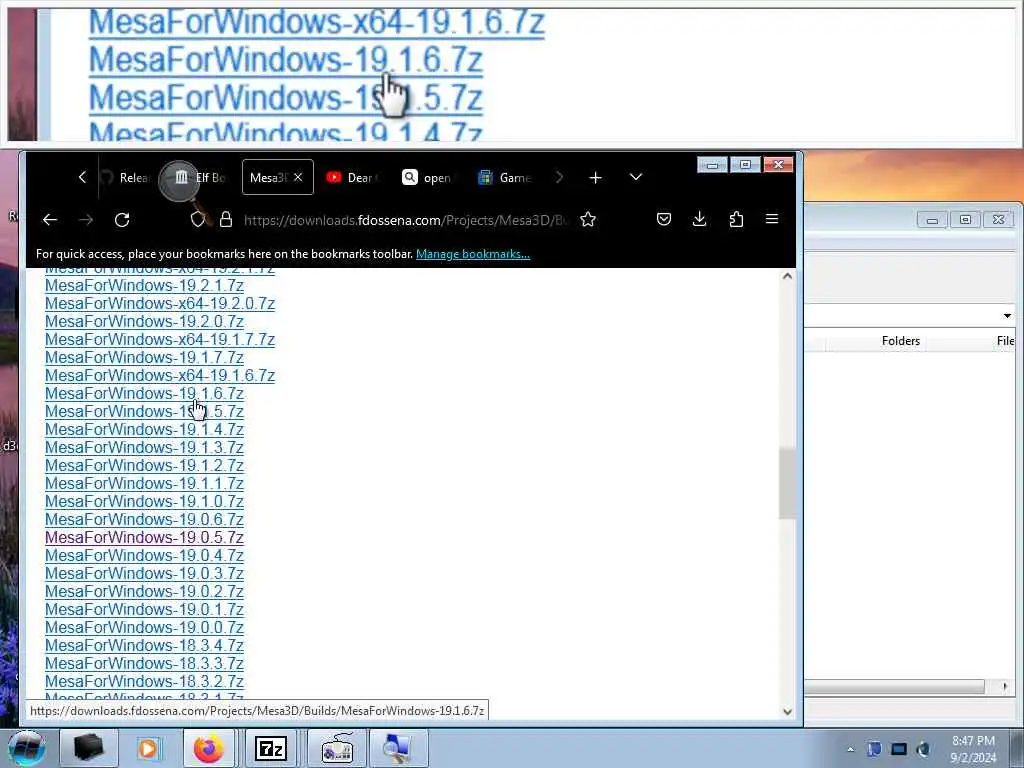This screenshot has height=768, width=1024.
Task: Click the MesaForWindows-19.0.0.7z link
Action: pyautogui.click(x=144, y=628)
